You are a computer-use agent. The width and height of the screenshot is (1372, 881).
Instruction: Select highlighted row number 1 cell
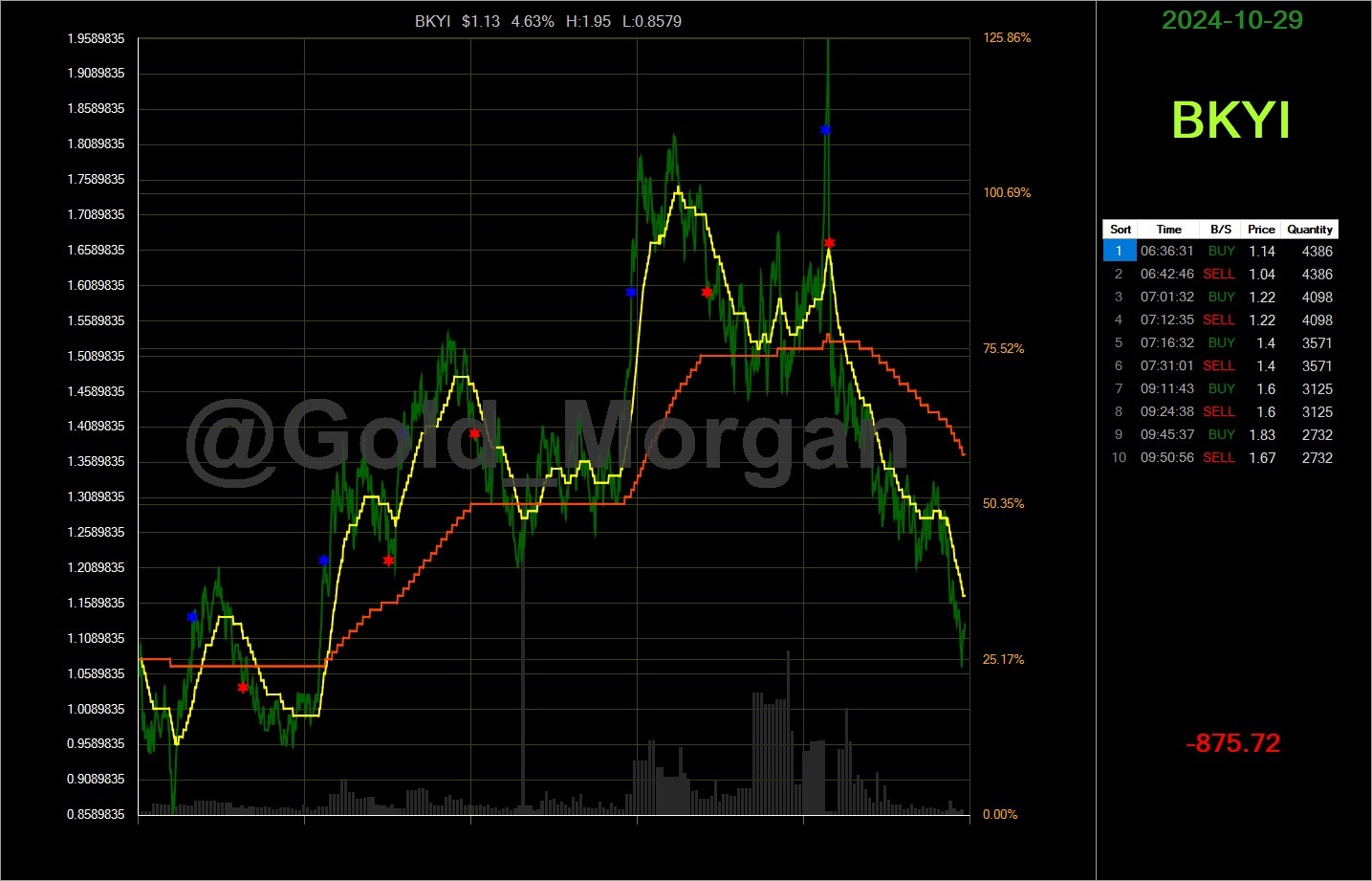[x=1119, y=251]
